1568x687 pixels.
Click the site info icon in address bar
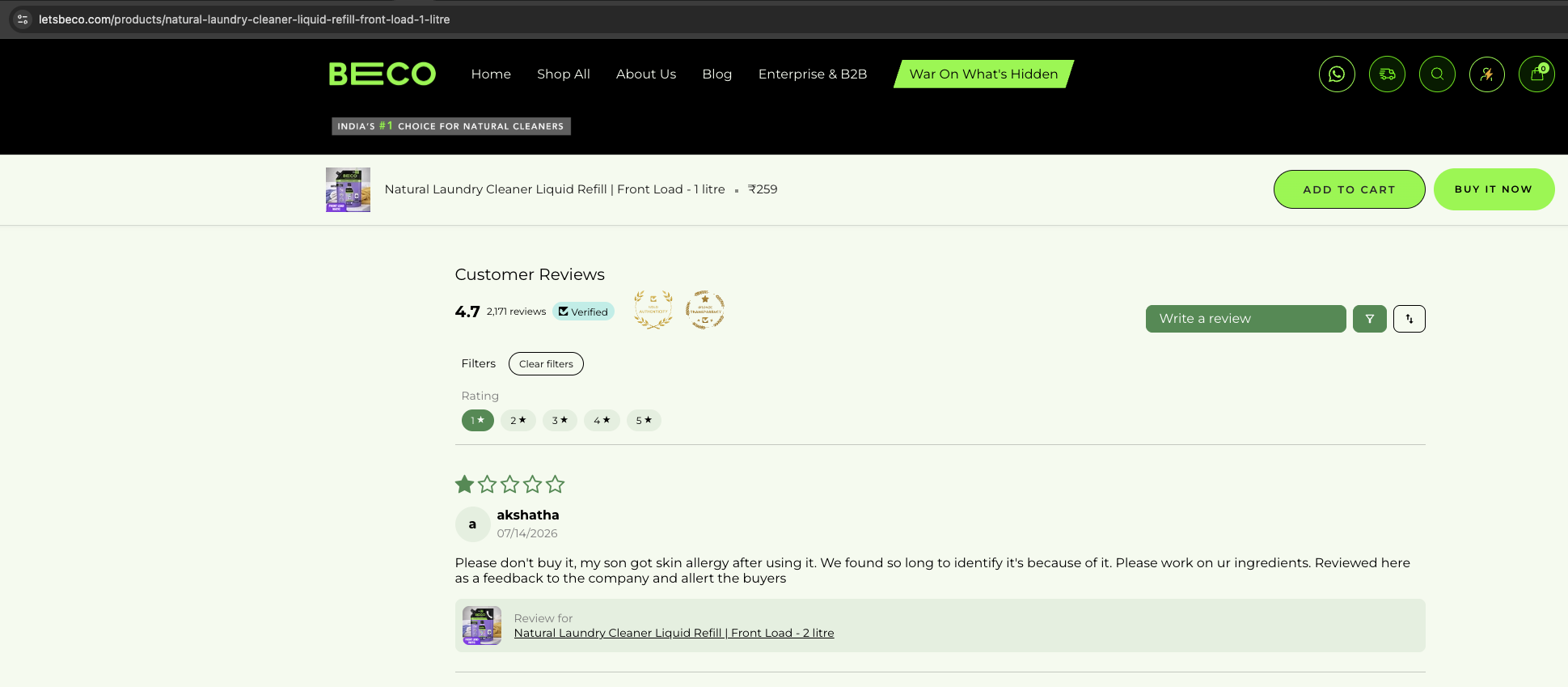(x=23, y=19)
